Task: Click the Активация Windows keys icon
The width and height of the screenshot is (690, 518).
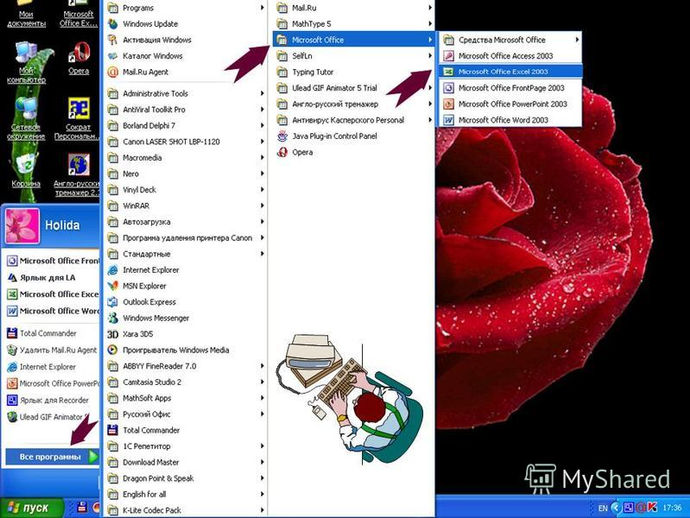Action: [113, 40]
